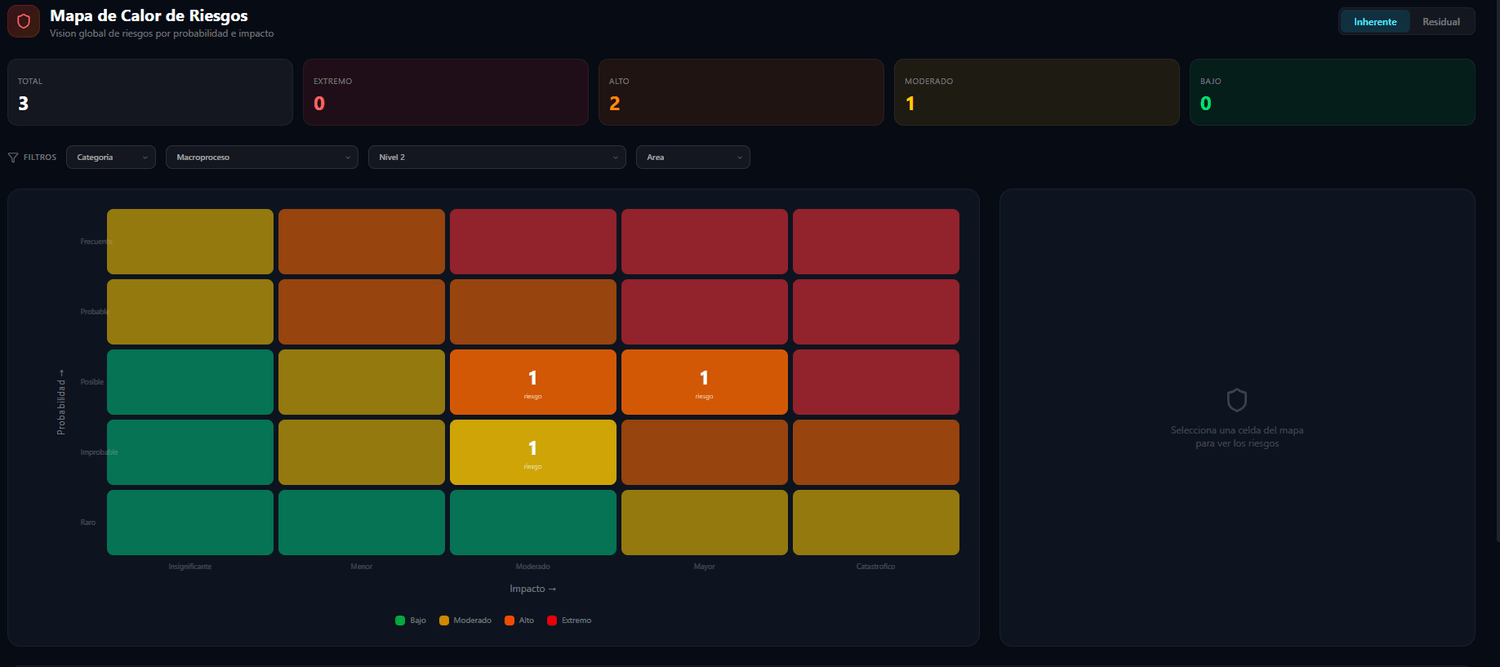Select the Posible–Moderado cell with 1 riesgo
The height and width of the screenshot is (667, 1500).
[533, 382]
